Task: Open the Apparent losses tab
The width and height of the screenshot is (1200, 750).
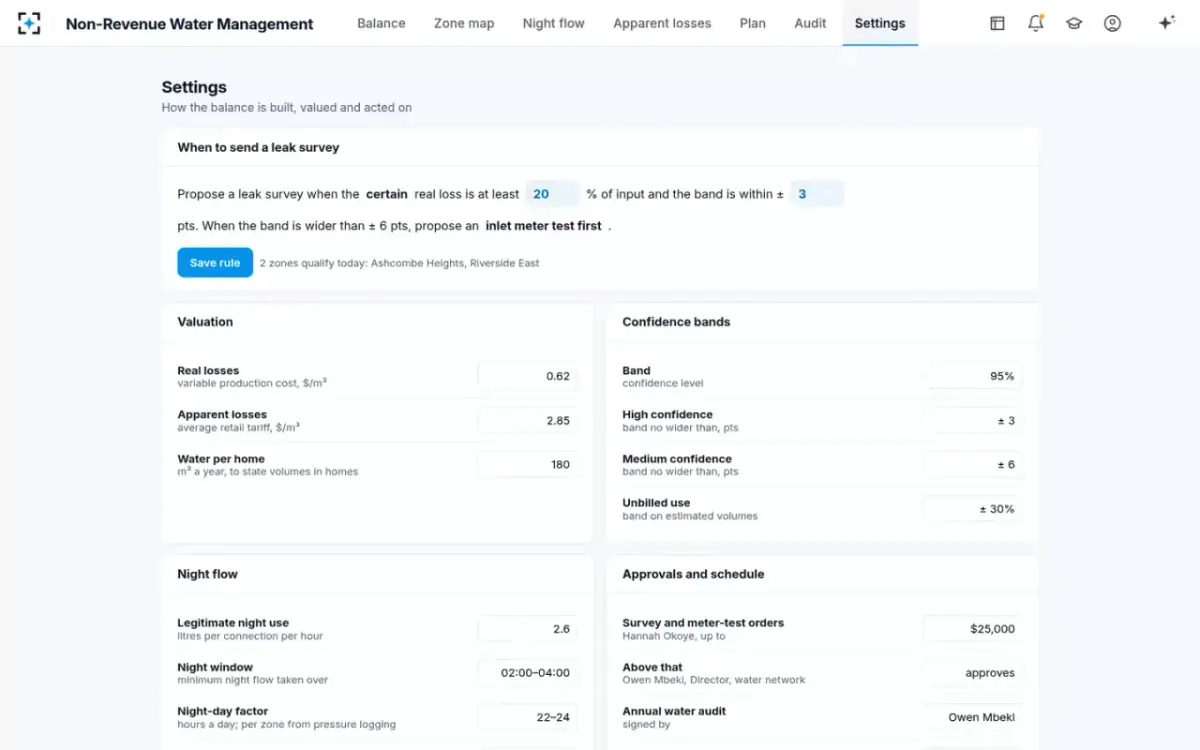Action: pyautogui.click(x=662, y=23)
